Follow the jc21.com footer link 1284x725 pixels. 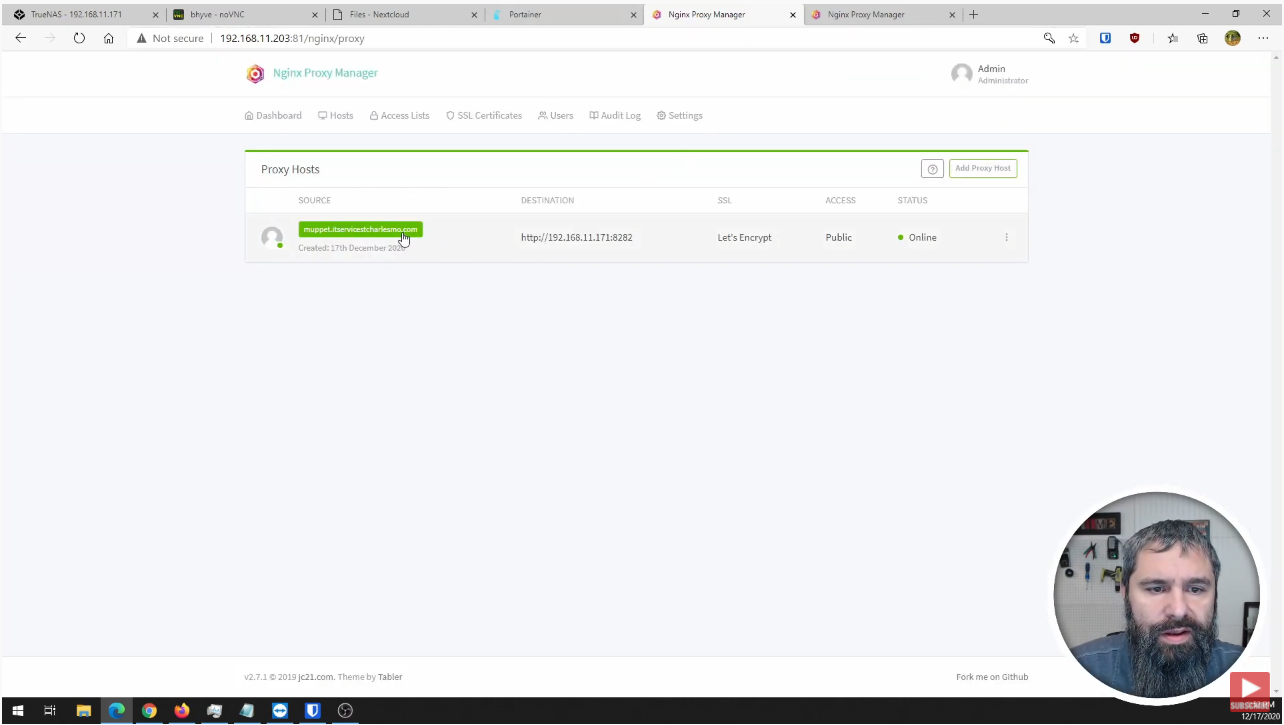[316, 677]
